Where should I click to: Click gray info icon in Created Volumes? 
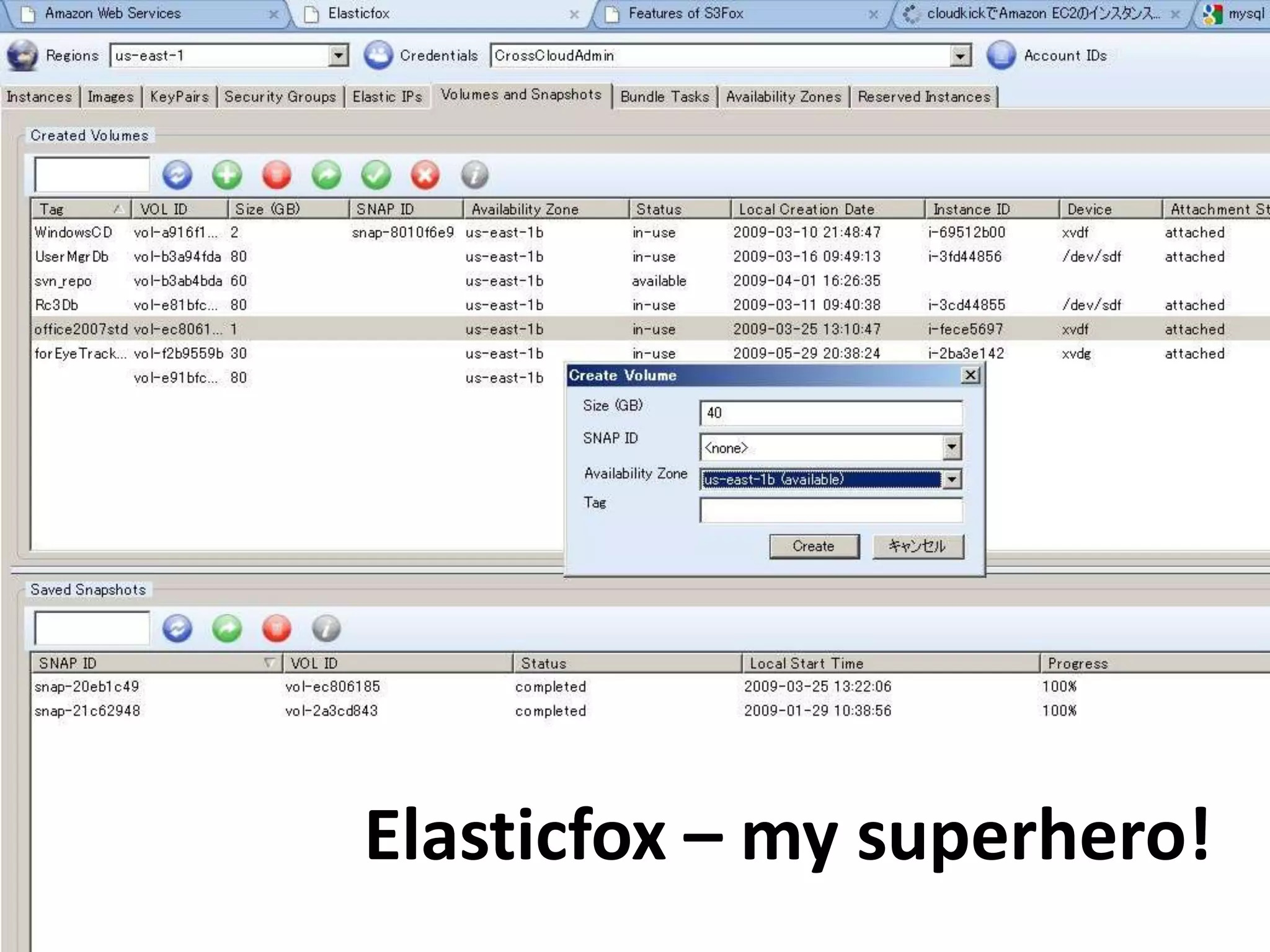tap(475, 175)
